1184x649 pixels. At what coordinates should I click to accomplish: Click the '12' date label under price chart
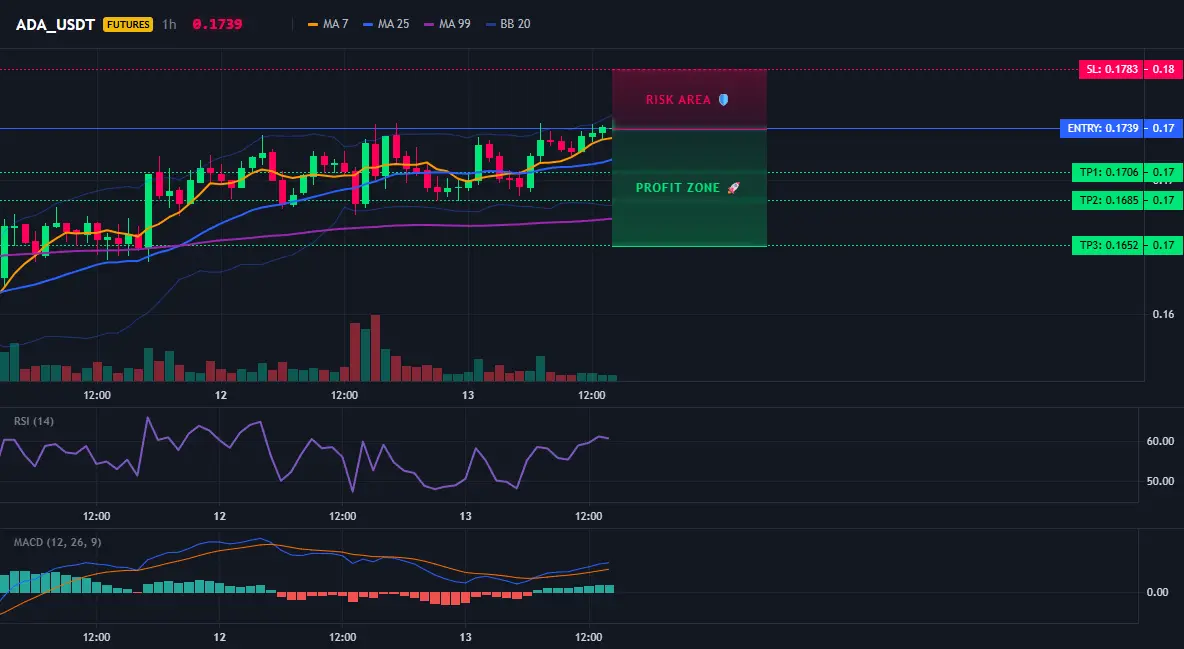[220, 395]
